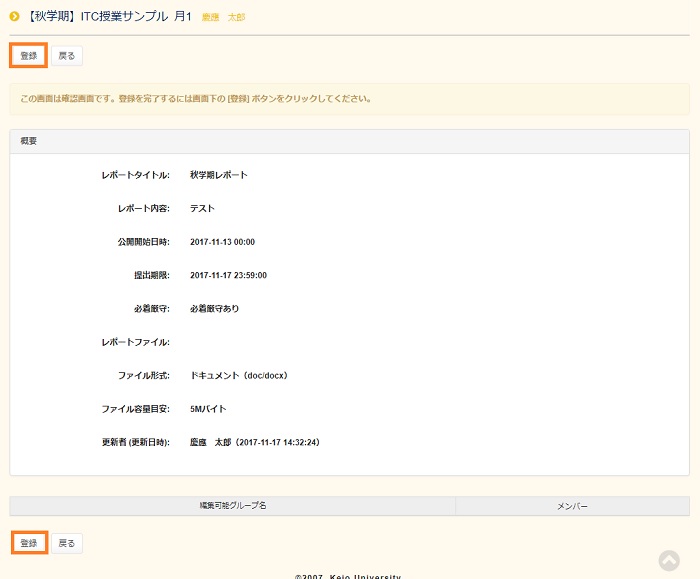
Task: Click the 必着厳守あり value
Action: [214, 309]
